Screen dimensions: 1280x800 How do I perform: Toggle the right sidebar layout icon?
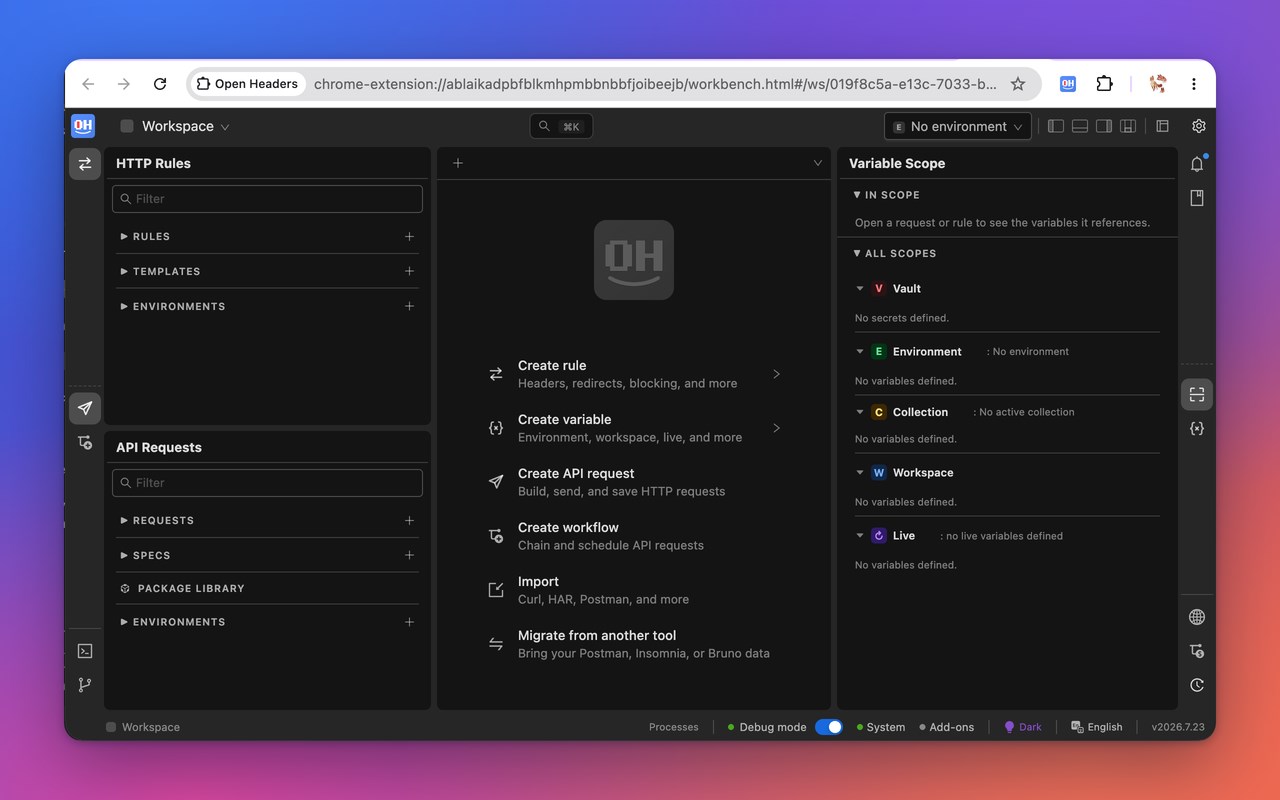tap(1104, 126)
